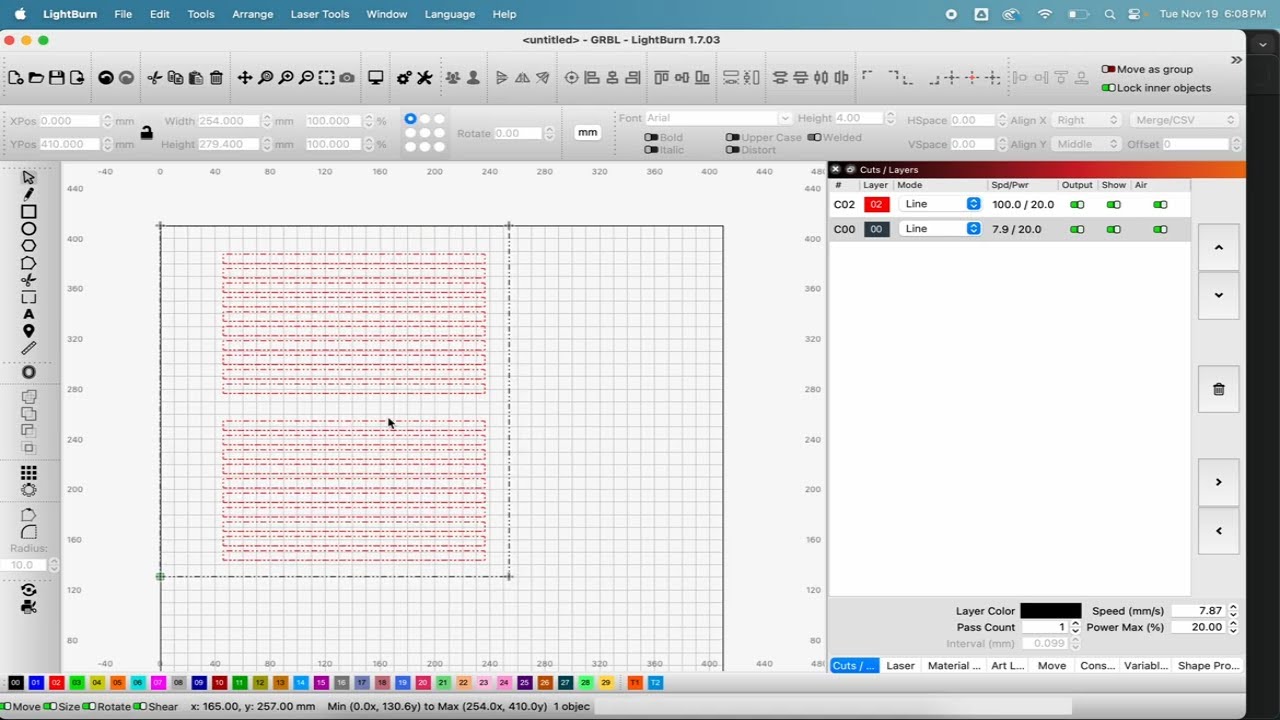Open the Arrange menu
Viewport: 1280px width, 720px height.
tap(253, 14)
